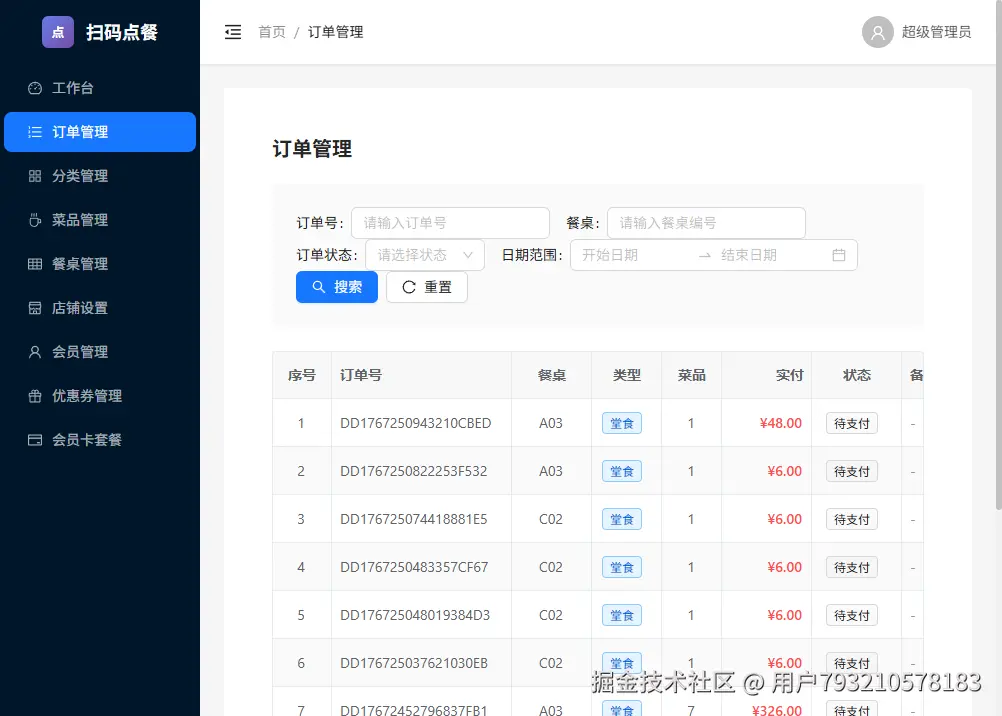Click the calendar icon in date range picker
Screen dimensions: 1002x716
[838, 255]
